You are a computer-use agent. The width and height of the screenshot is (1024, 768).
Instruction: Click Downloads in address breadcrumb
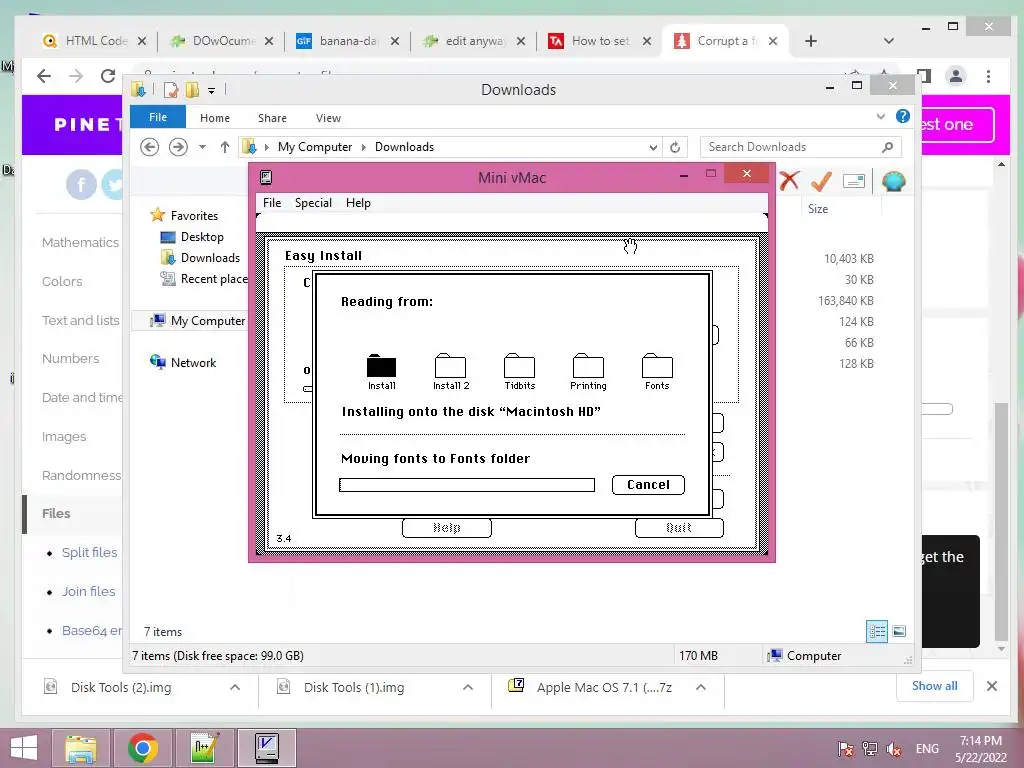click(404, 147)
